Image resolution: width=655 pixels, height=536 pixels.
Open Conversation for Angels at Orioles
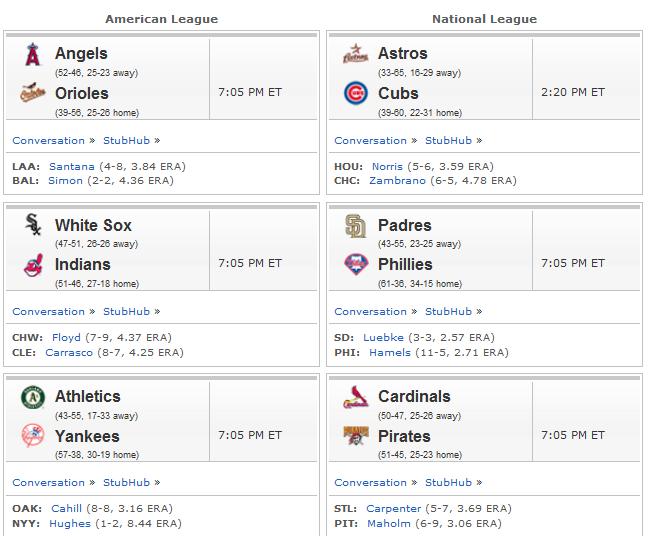pos(48,140)
